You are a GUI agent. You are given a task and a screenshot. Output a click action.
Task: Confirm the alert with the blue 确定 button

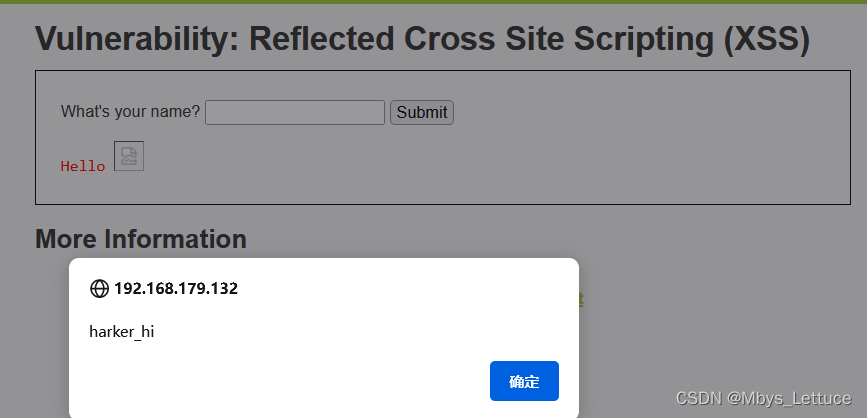pos(524,381)
